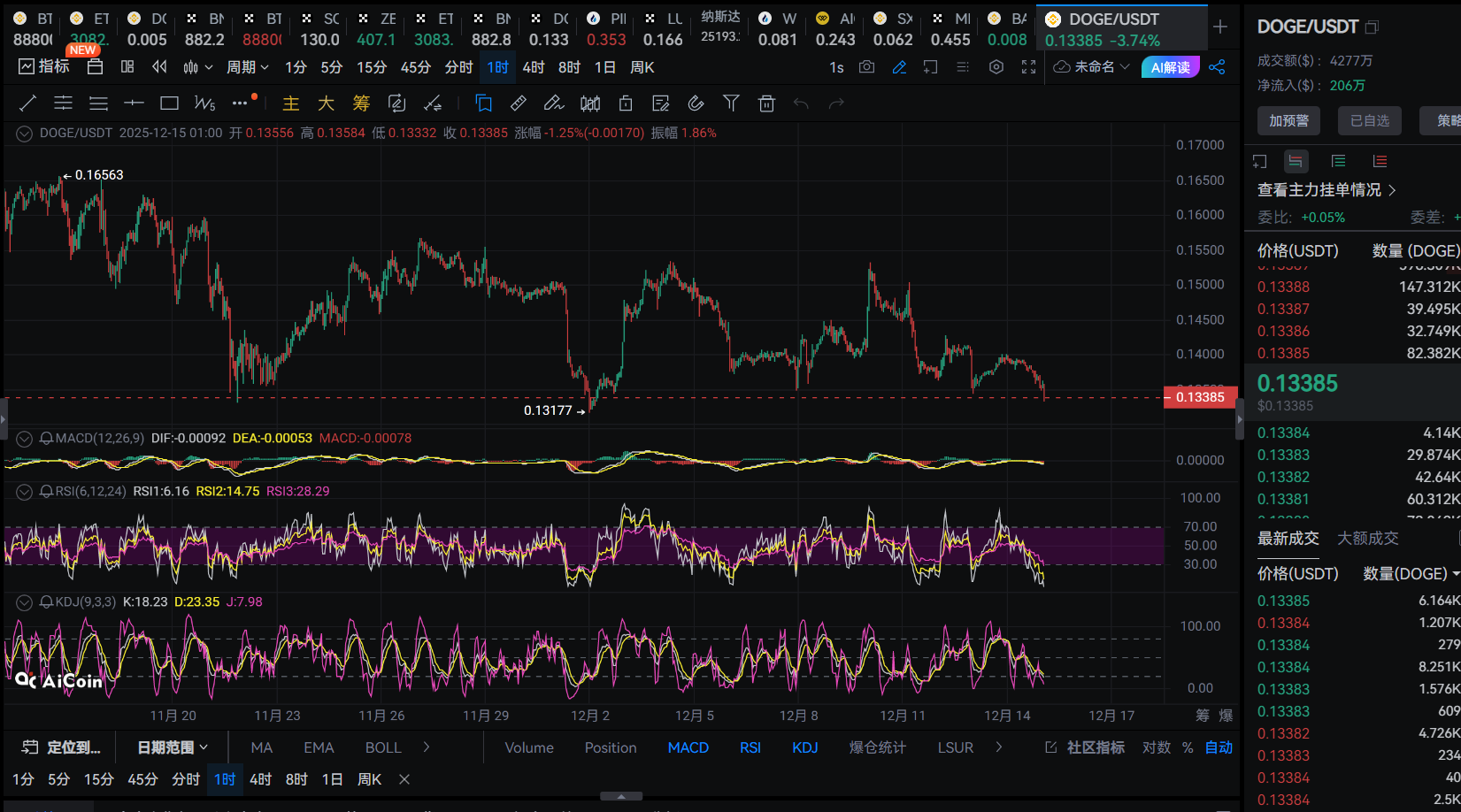The width and height of the screenshot is (1461, 812).
Task: Open chart settings hexagon icon
Action: 996,67
